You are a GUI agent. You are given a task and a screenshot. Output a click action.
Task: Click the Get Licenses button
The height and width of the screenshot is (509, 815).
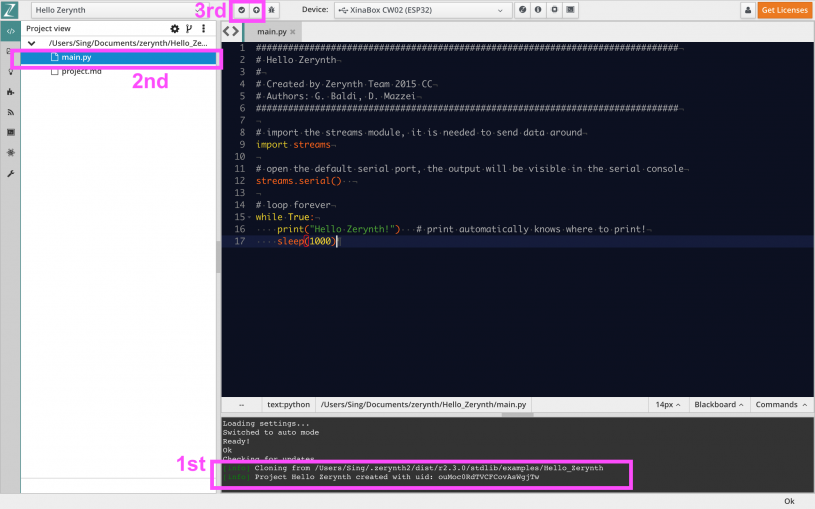(784, 10)
